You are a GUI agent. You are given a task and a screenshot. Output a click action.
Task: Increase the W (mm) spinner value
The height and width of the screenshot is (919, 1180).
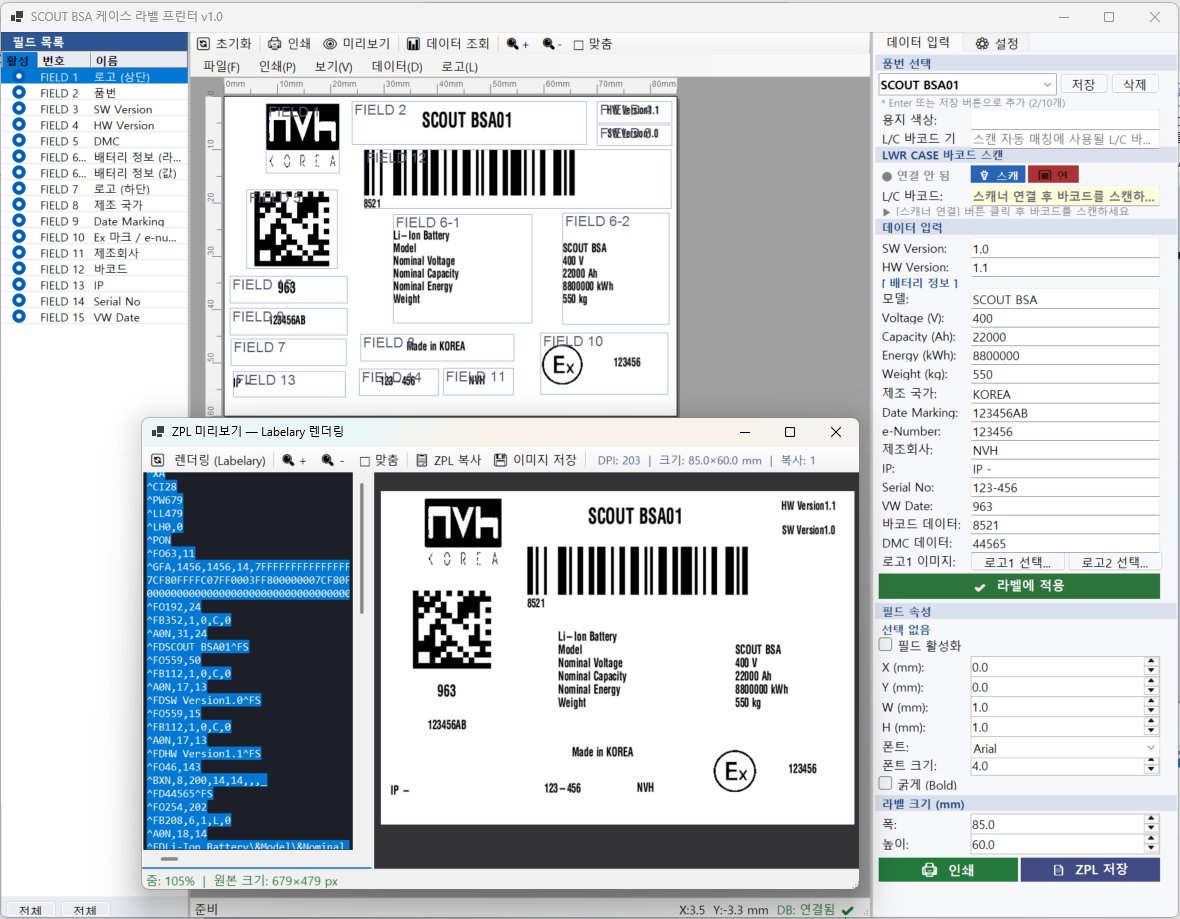tap(1151, 702)
